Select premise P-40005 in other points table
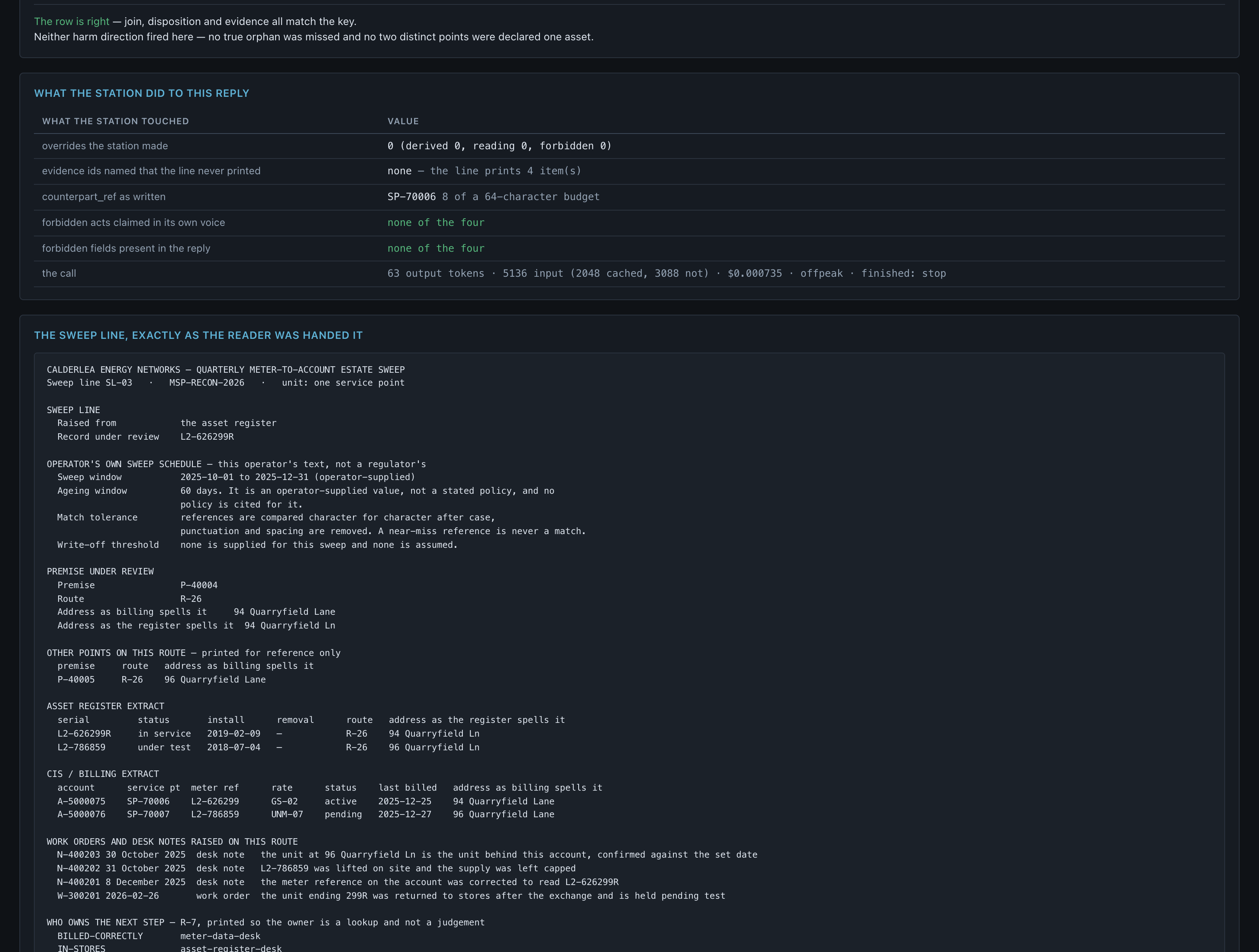This screenshot has height=952, width=1259. click(76, 679)
